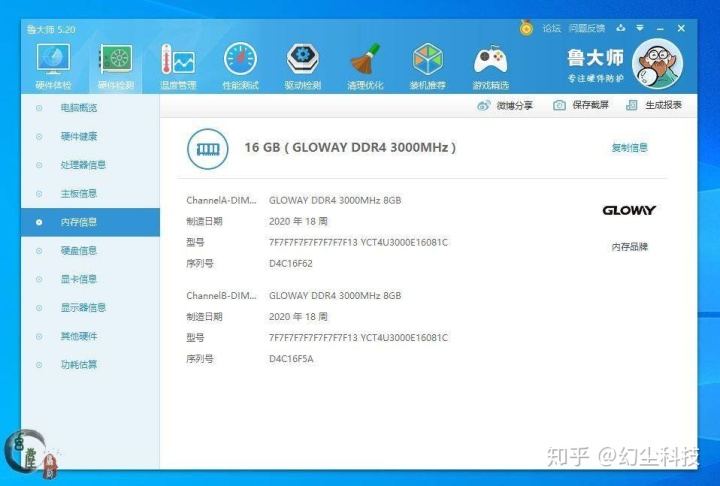Click the 鲁大师 avatar portrait
Viewport: 720px width, 486px height.
(x=657, y=63)
